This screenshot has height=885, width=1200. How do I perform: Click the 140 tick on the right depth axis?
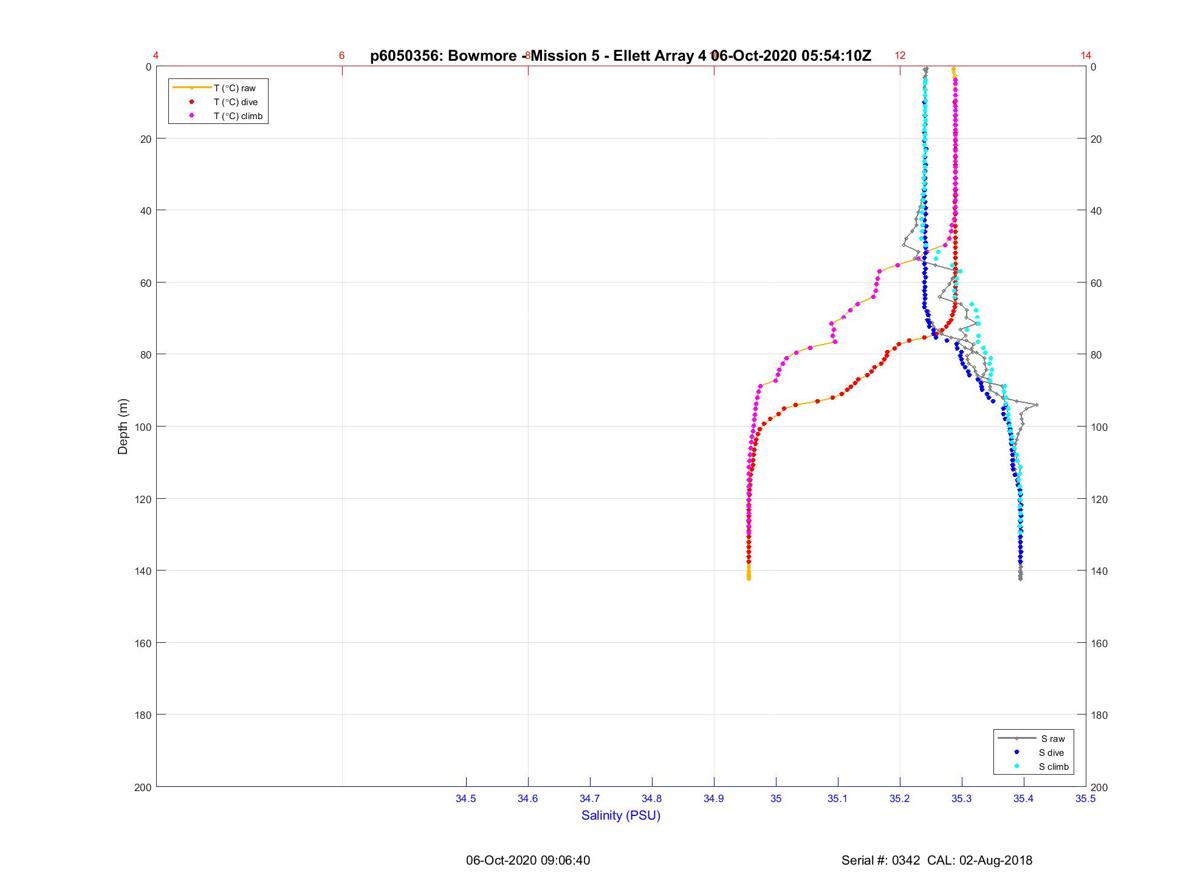[1101, 571]
